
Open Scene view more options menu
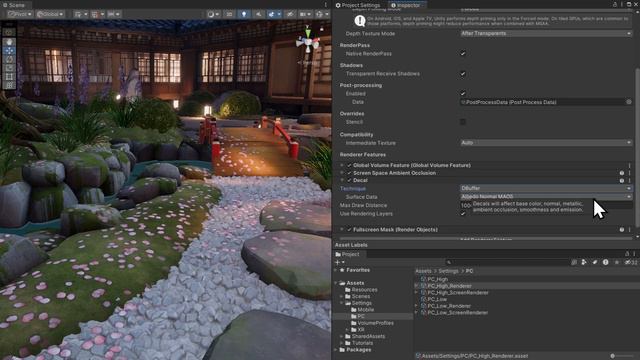(325, 5)
